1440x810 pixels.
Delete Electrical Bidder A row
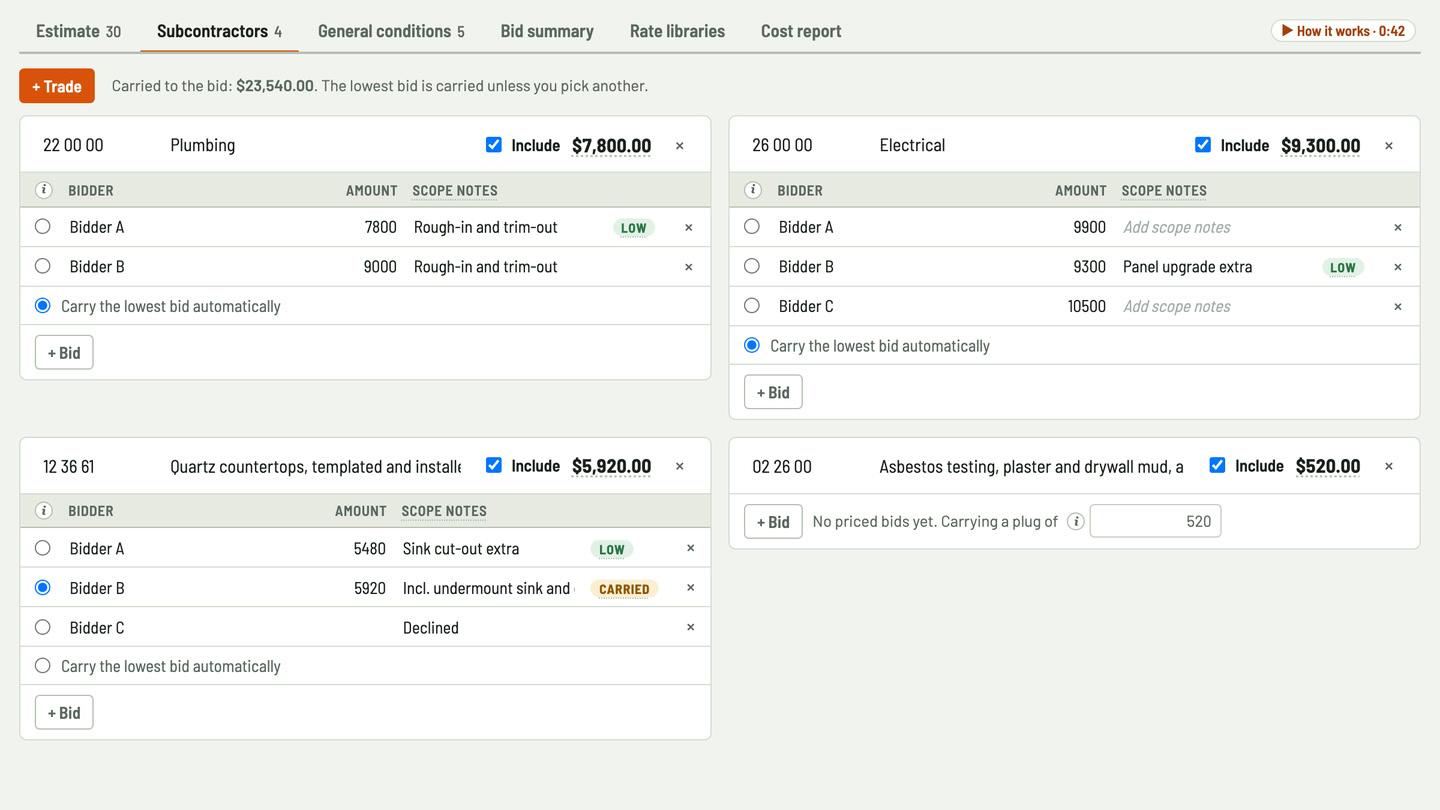[x=1398, y=227]
